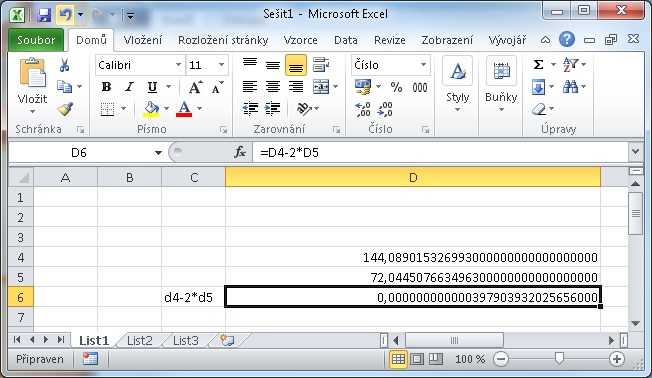Click the Copy icon in Schránka
Image resolution: width=652 pixels, height=378 pixels.
64,87
